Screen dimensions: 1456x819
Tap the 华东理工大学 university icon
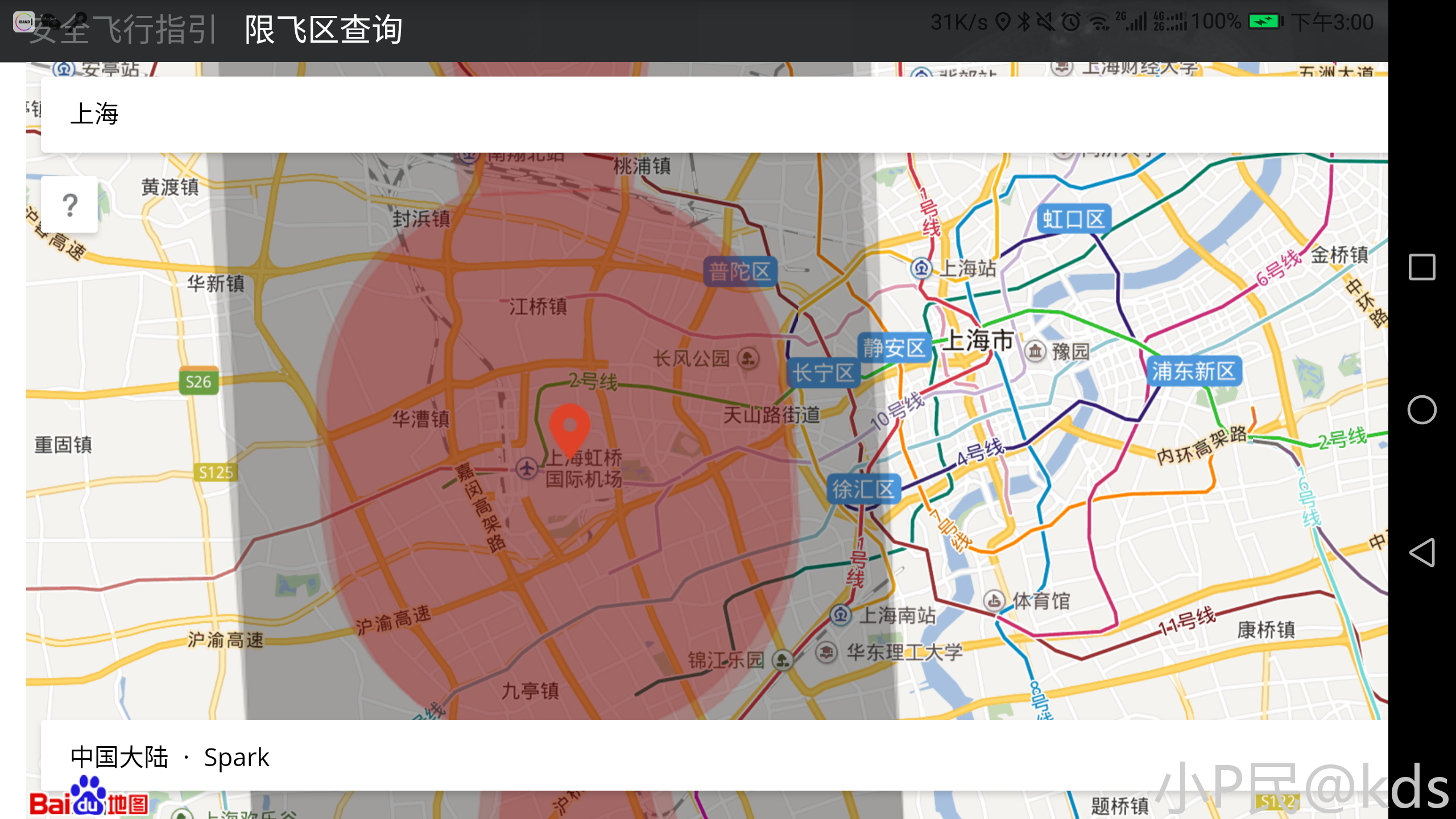826,651
